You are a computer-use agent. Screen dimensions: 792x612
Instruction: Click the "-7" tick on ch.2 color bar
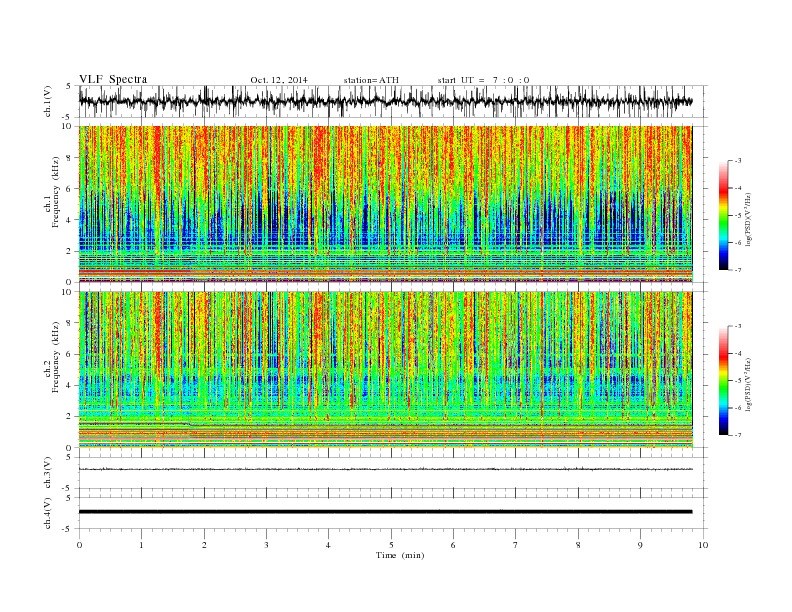[x=738, y=435]
